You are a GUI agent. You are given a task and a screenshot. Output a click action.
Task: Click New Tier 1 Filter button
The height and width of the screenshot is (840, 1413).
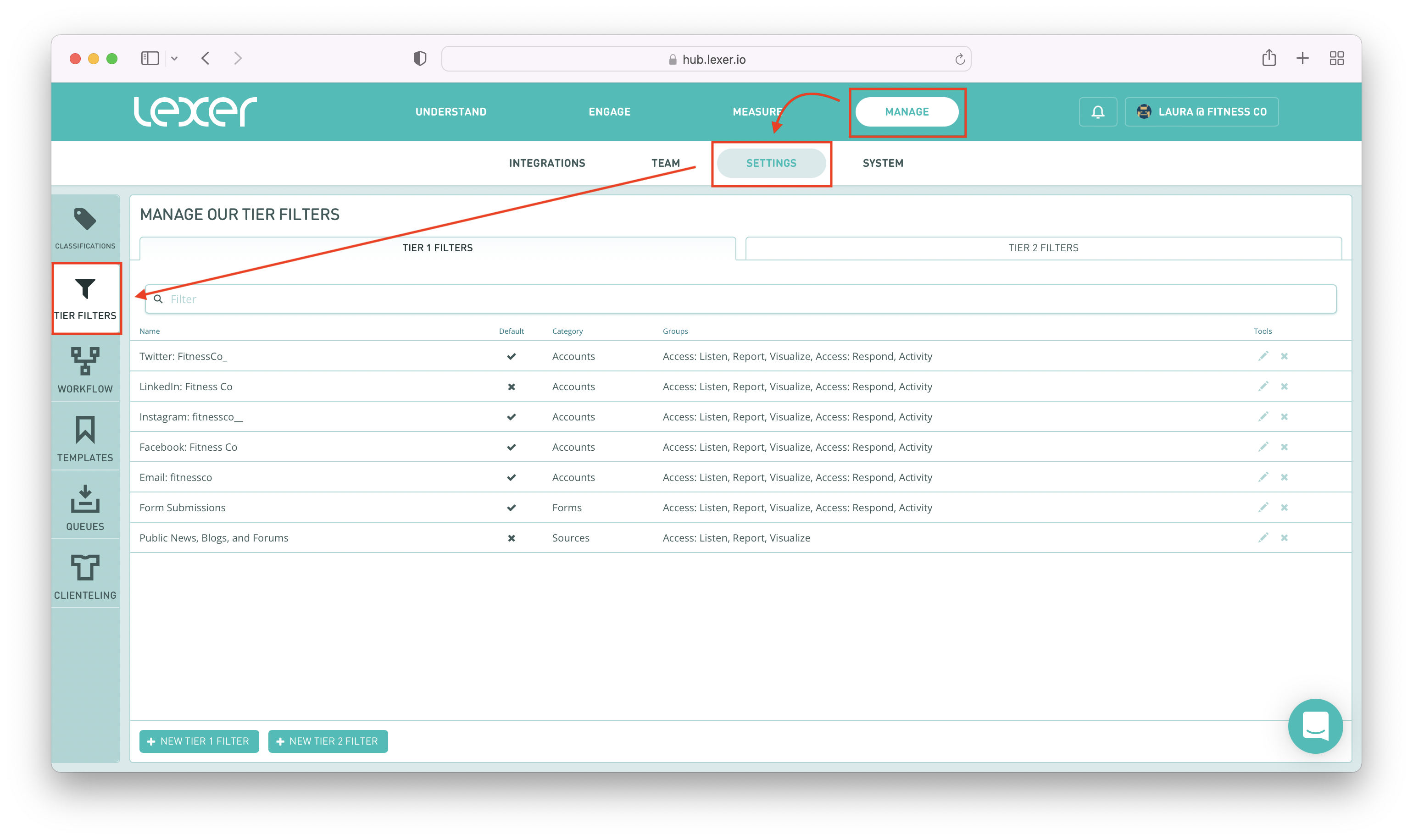click(x=199, y=741)
